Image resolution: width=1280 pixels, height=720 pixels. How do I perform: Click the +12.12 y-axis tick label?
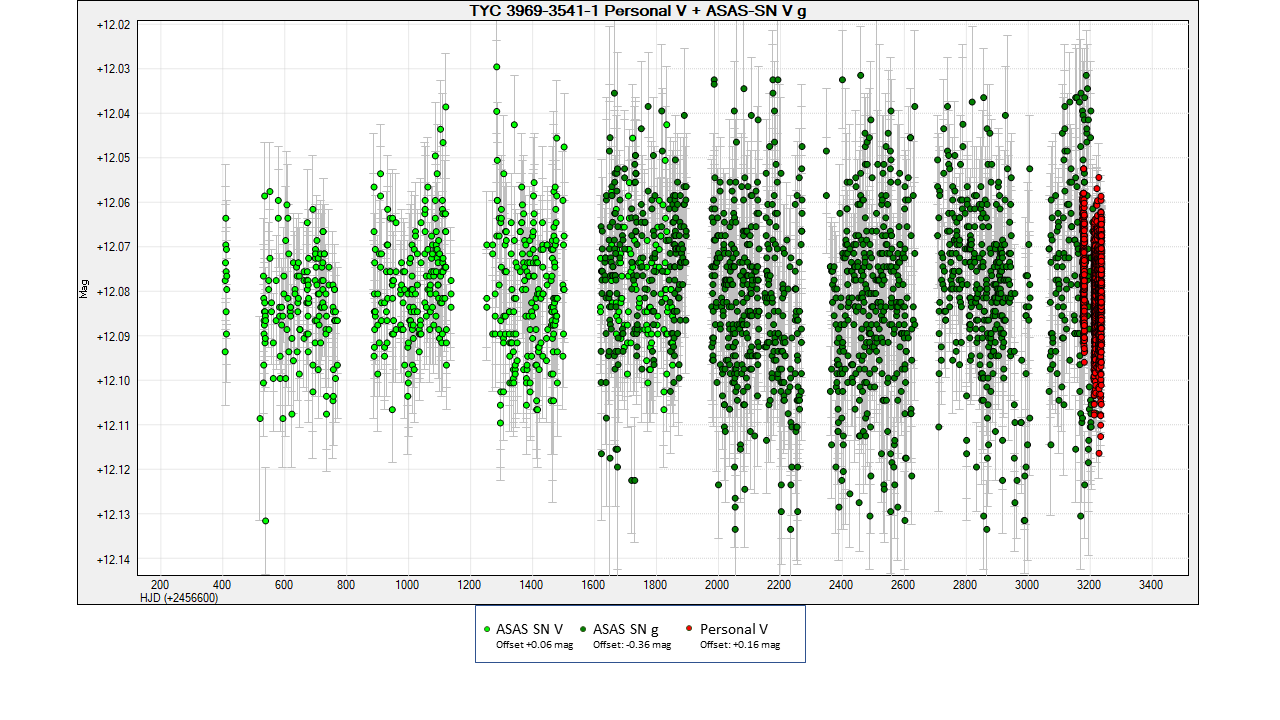pyautogui.click(x=113, y=470)
